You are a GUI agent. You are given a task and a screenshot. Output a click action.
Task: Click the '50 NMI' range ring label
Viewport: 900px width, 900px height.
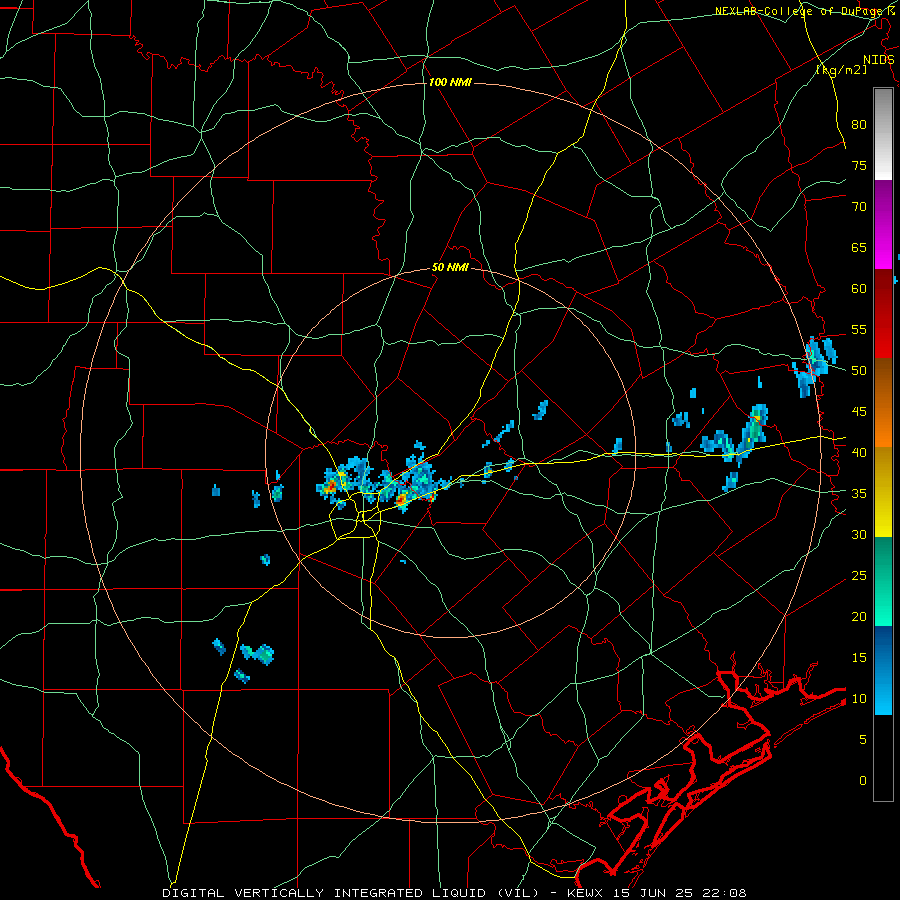pyautogui.click(x=450, y=267)
